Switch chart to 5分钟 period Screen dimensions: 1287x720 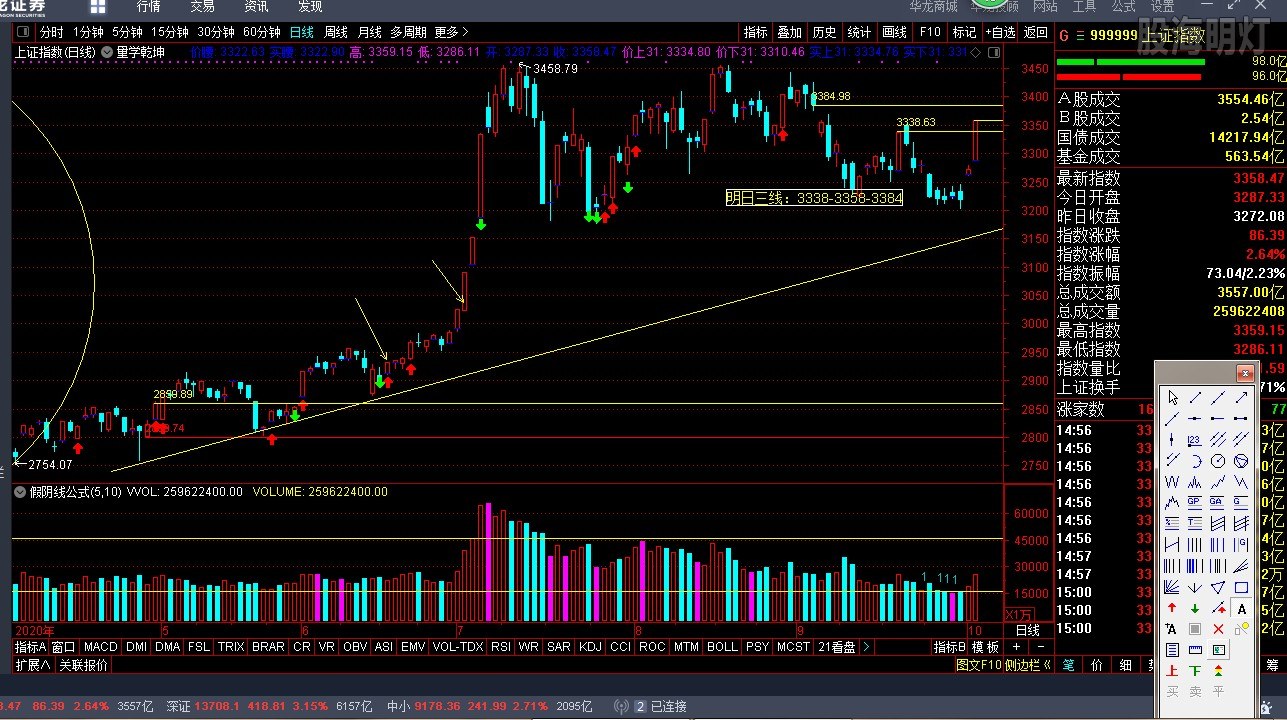point(127,32)
